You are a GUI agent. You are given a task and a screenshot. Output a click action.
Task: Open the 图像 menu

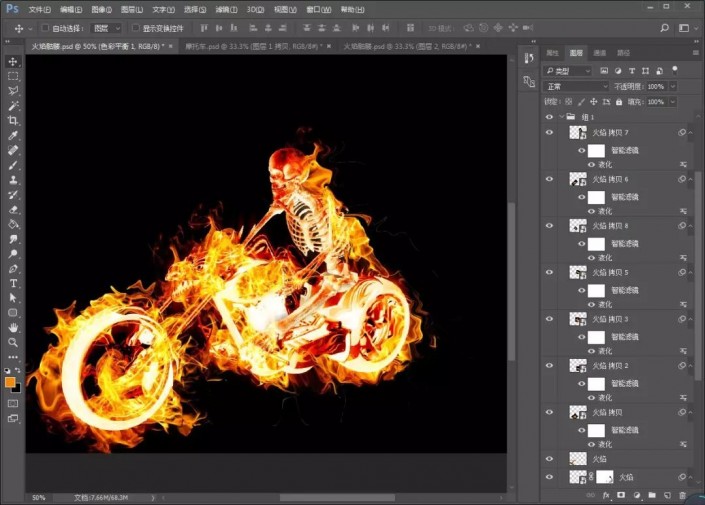coord(102,9)
